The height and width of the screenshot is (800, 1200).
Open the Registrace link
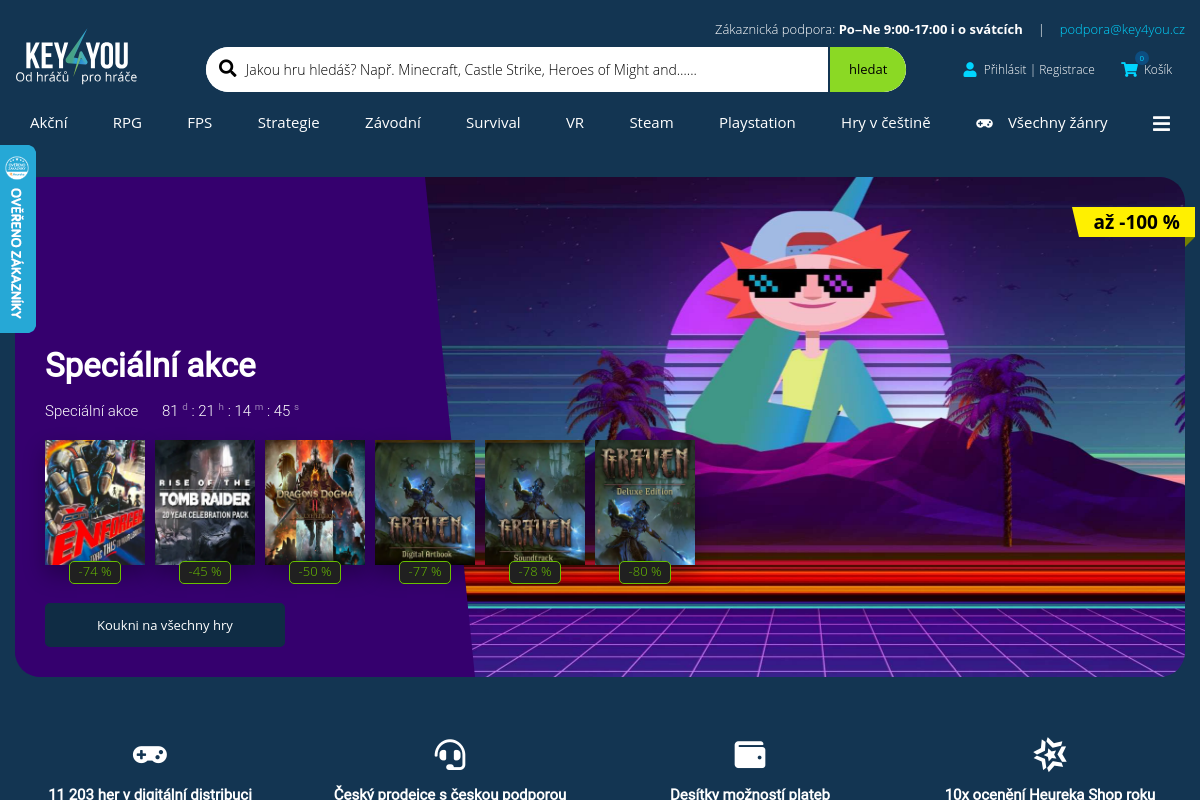coord(1067,70)
